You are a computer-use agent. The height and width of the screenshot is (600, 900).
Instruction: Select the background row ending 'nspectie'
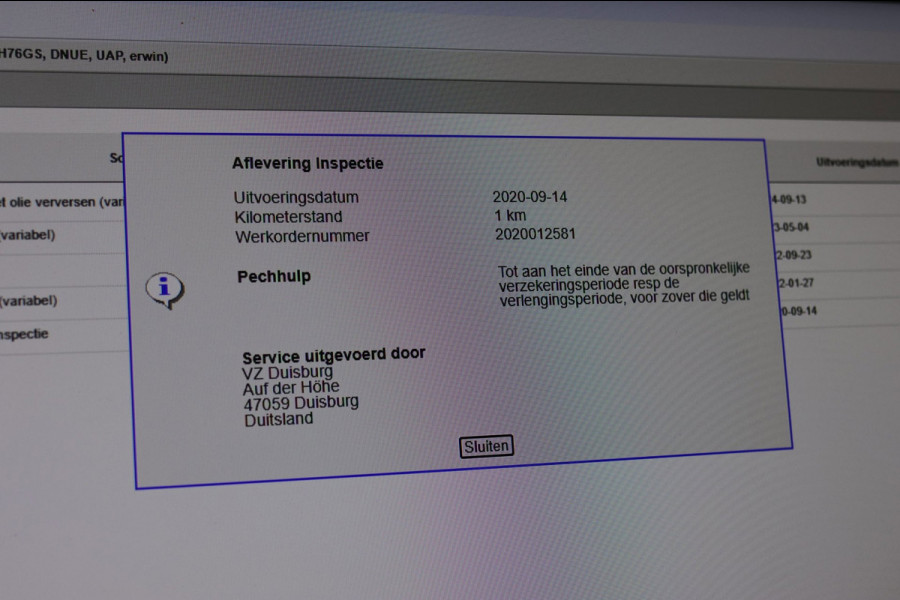pos(24,334)
